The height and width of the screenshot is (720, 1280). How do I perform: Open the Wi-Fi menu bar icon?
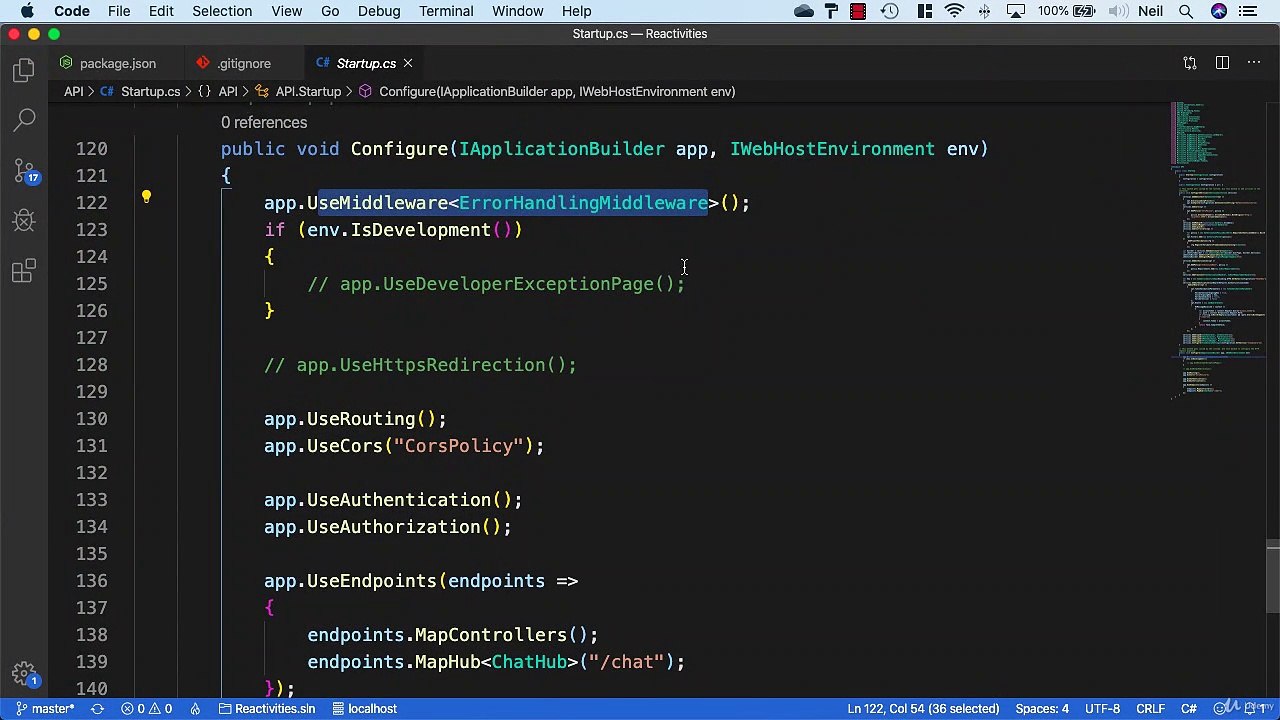[954, 11]
